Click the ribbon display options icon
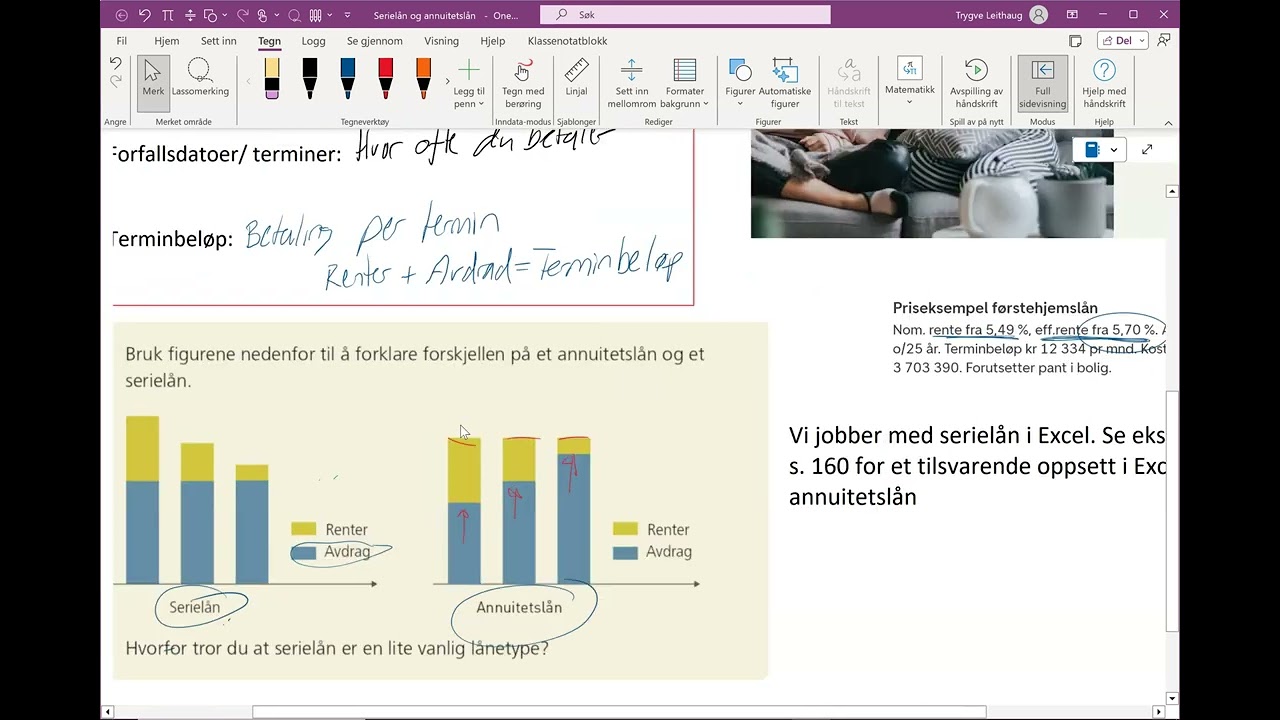Screen dimensions: 1280x720 point(1072,15)
